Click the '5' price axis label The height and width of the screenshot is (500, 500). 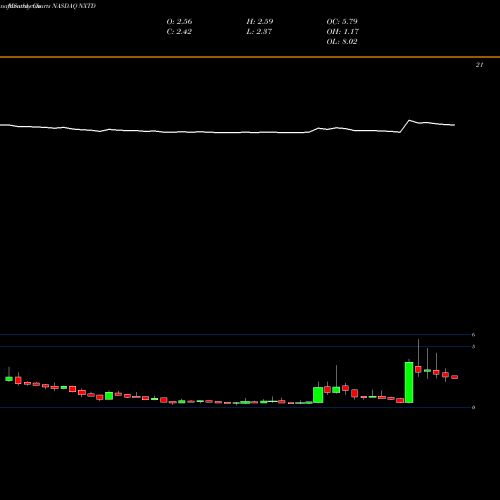473,347
